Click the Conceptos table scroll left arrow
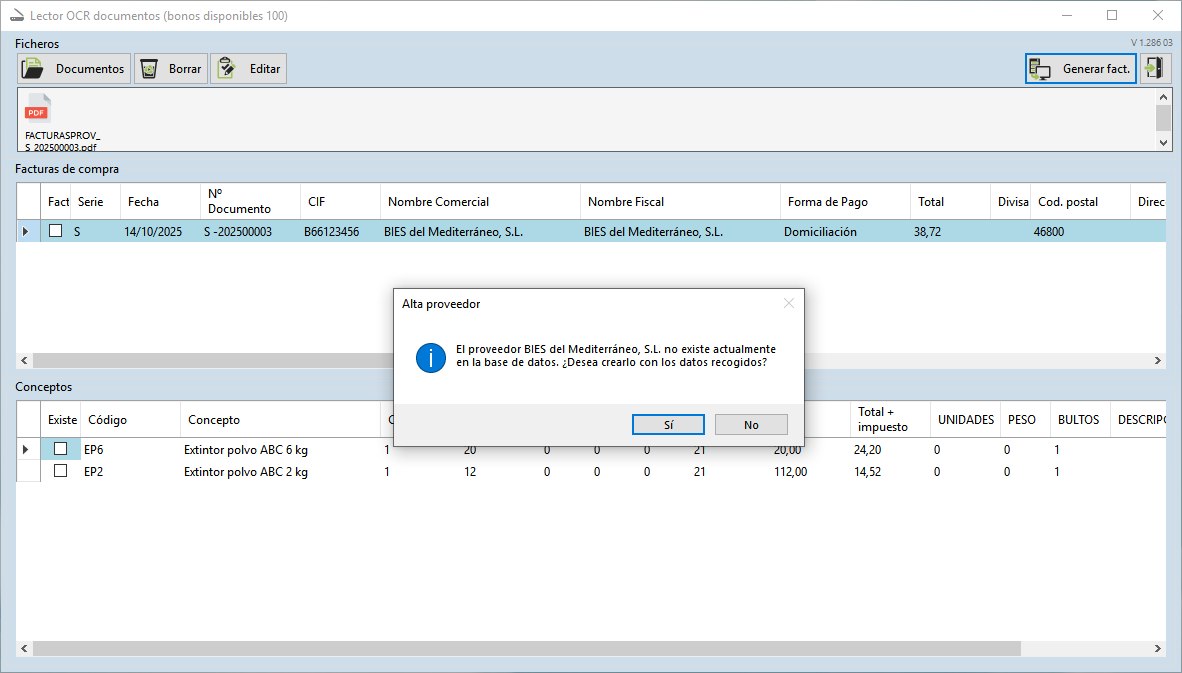The height and width of the screenshot is (673, 1182). 24,648
